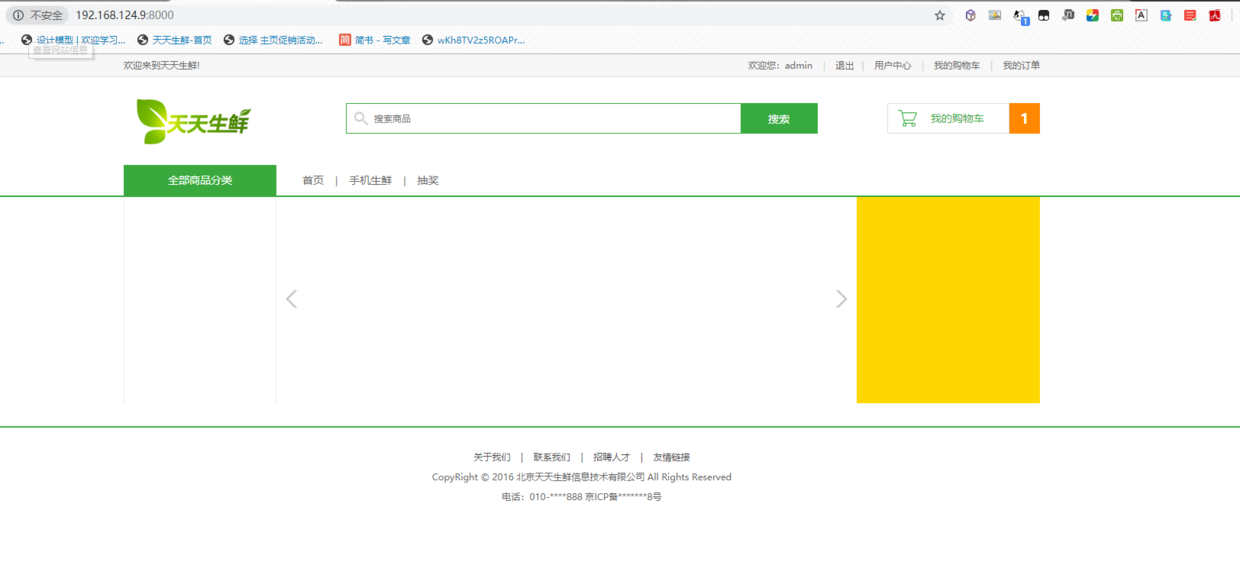Click the green printer extension icon

point(1117,15)
